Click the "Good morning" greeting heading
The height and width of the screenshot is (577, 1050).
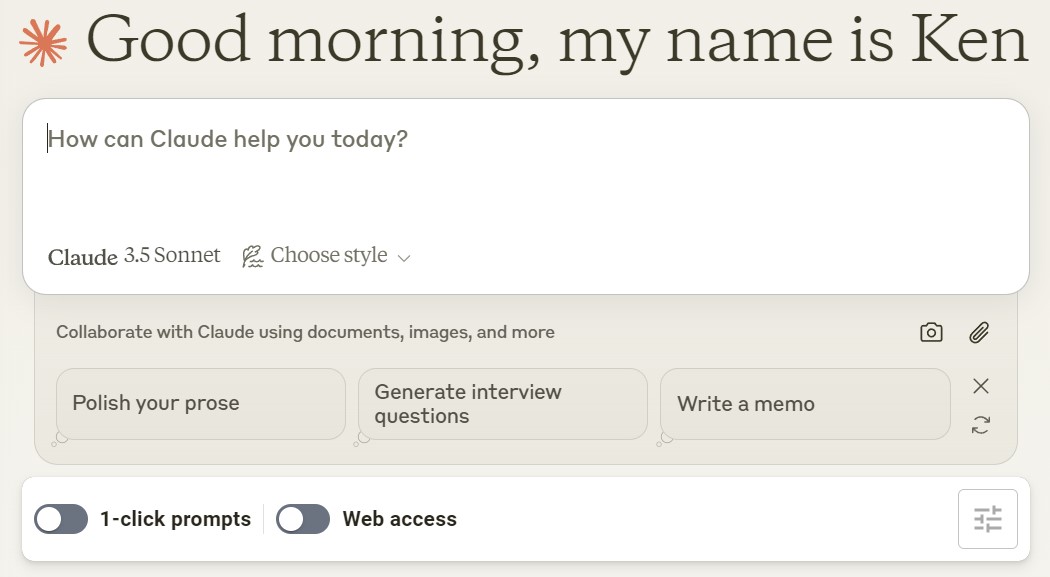coord(557,41)
